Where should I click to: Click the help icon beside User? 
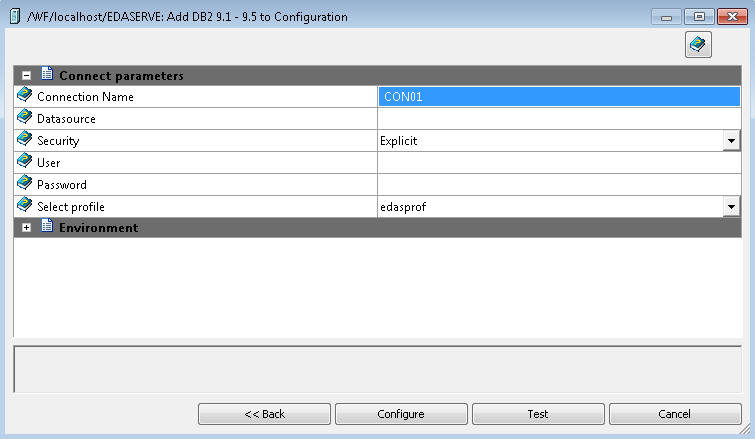25,161
